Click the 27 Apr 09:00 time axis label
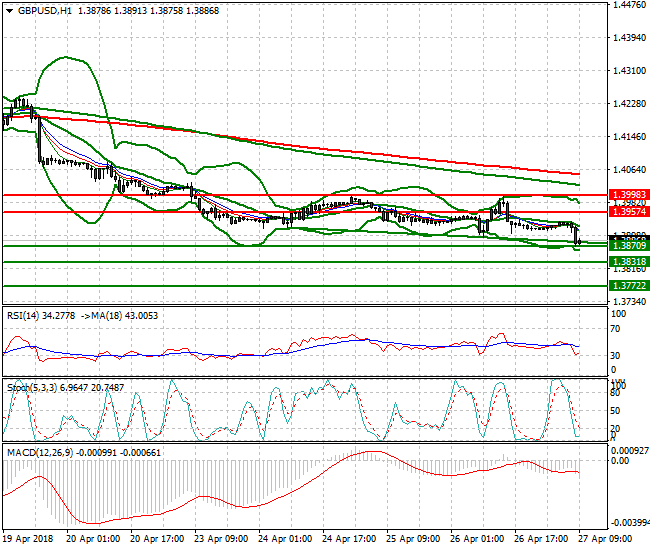 coord(605,538)
